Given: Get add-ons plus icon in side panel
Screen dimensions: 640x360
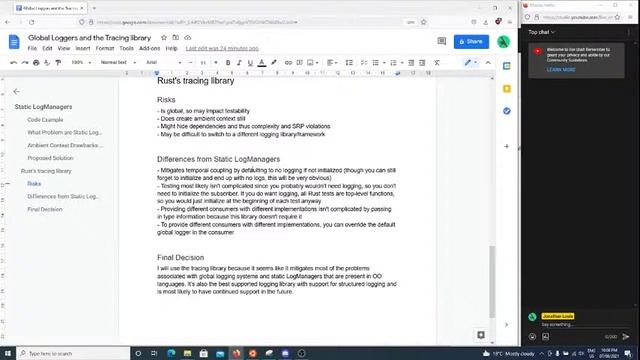Looking at the screenshot, I should (507, 146).
